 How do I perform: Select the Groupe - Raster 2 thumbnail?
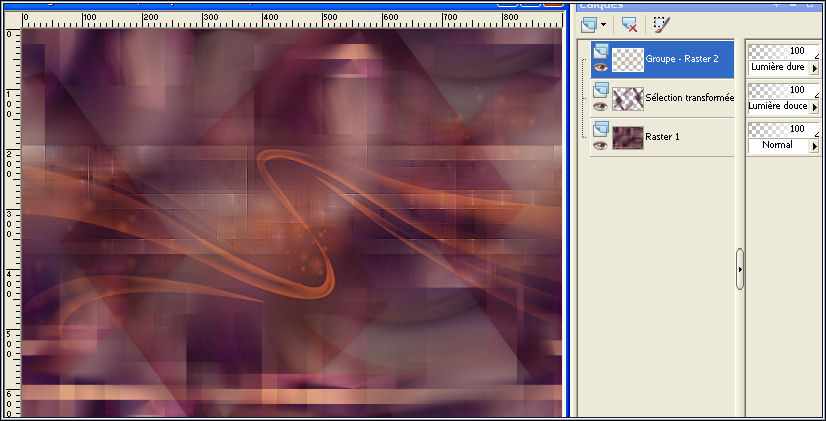[x=628, y=60]
